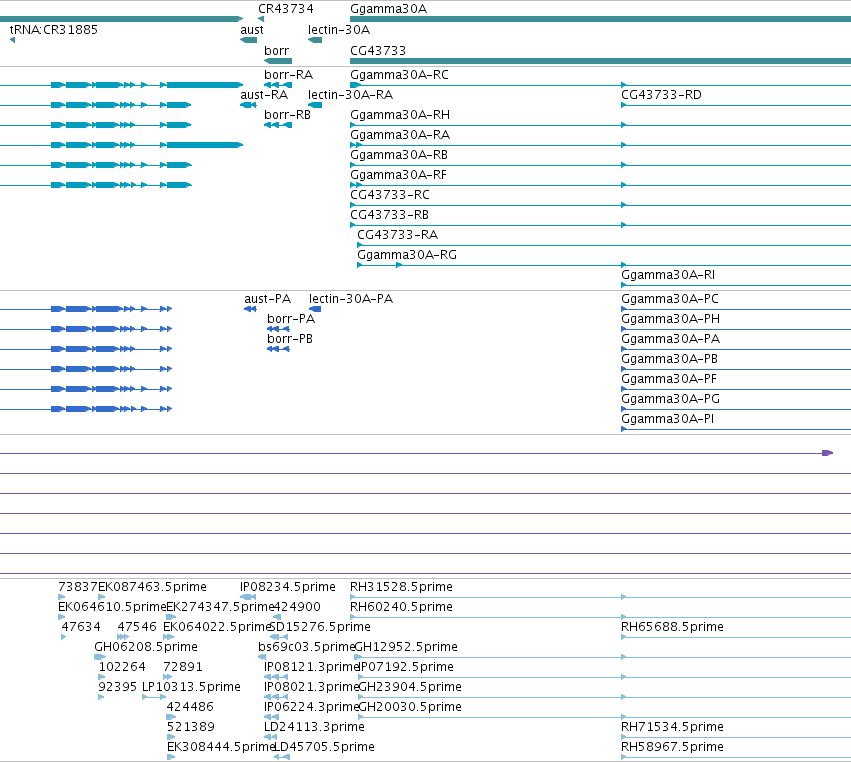
Task: Click the CG43733 gene label
Action: (x=378, y=50)
